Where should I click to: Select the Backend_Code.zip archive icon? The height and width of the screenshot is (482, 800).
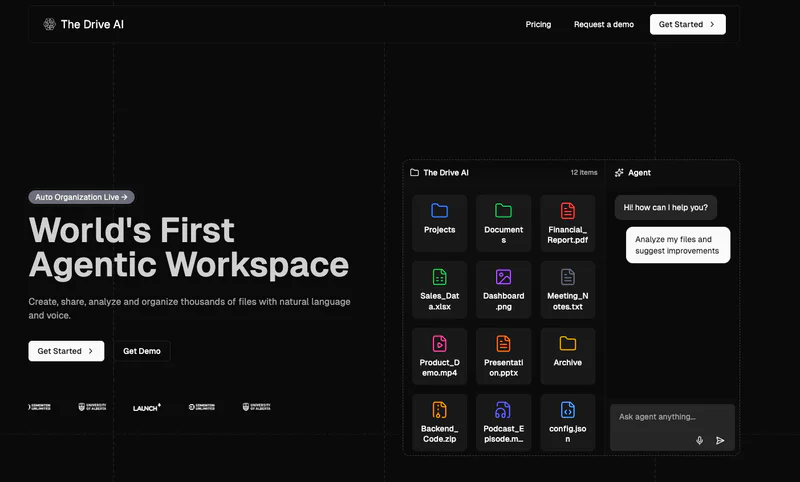click(439, 410)
